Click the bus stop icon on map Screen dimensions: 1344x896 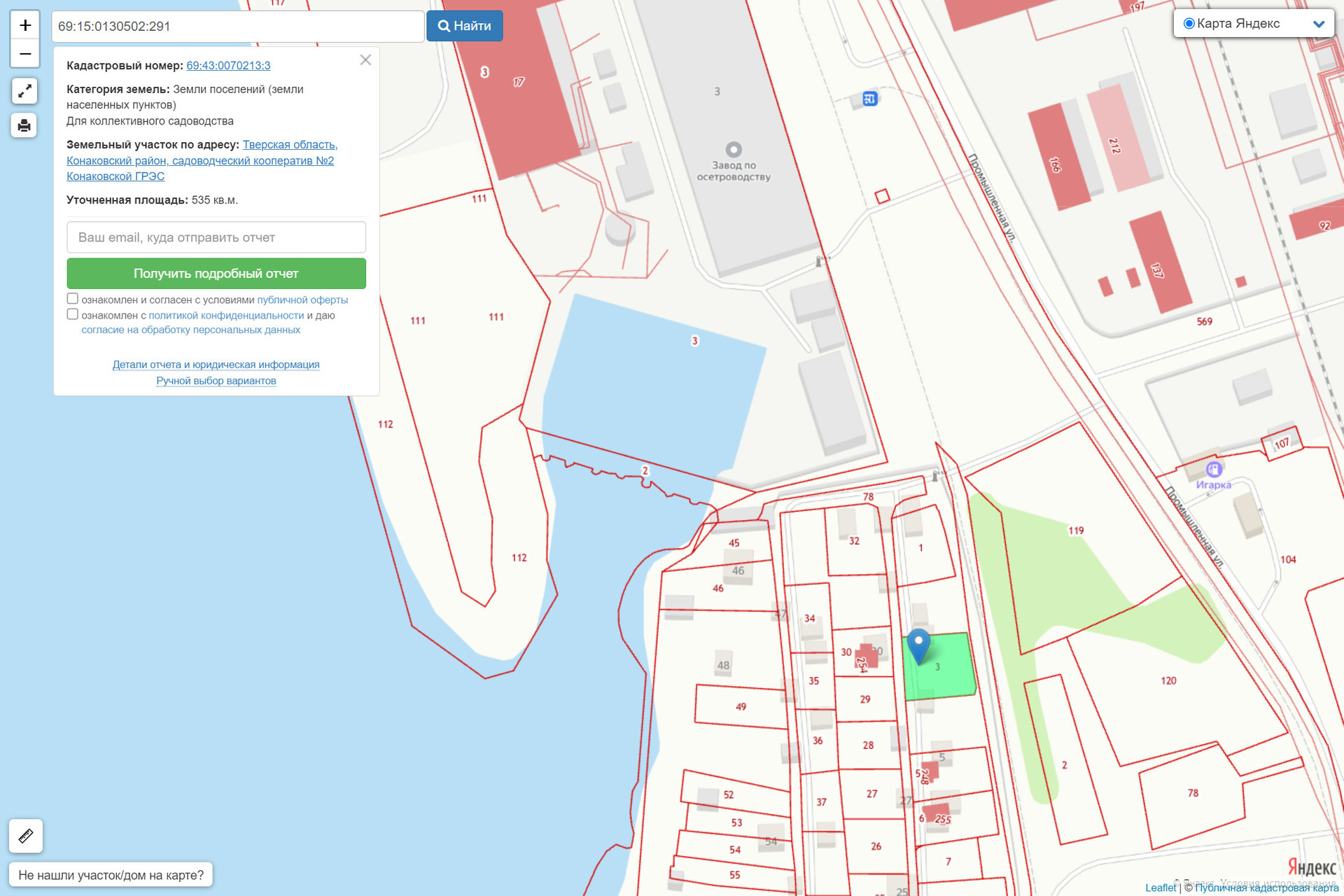[x=869, y=99]
